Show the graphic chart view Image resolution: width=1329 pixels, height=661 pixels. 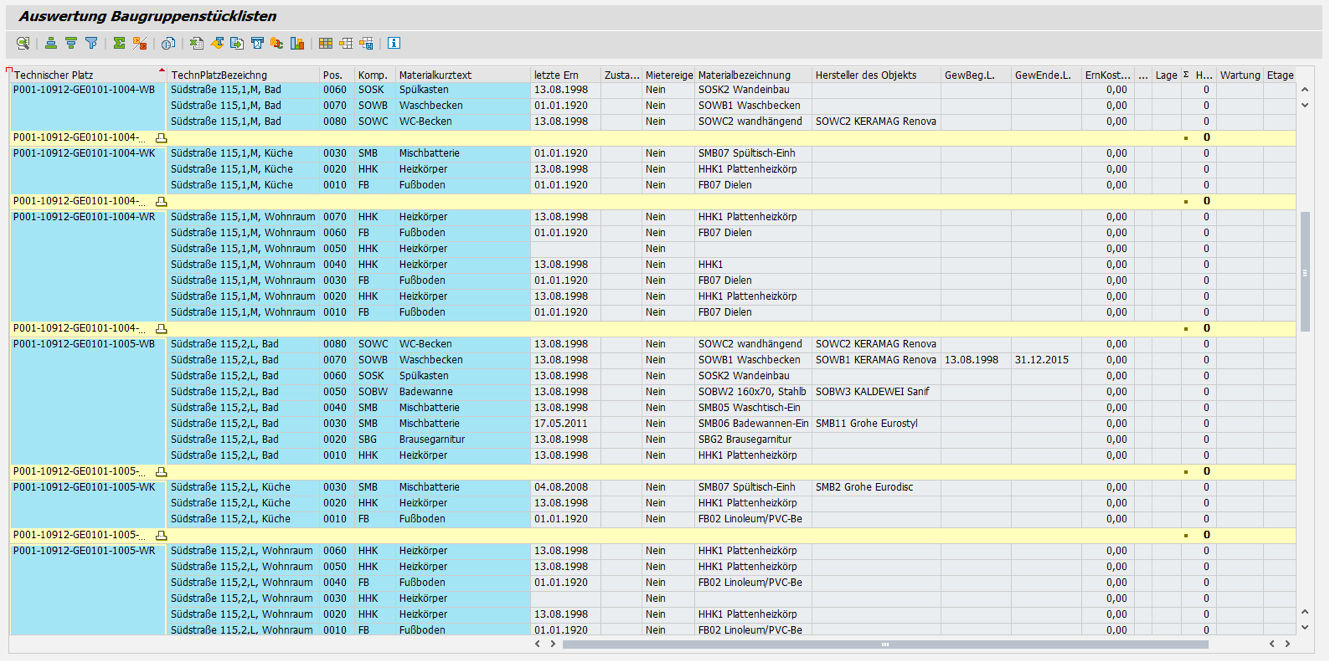(x=297, y=44)
